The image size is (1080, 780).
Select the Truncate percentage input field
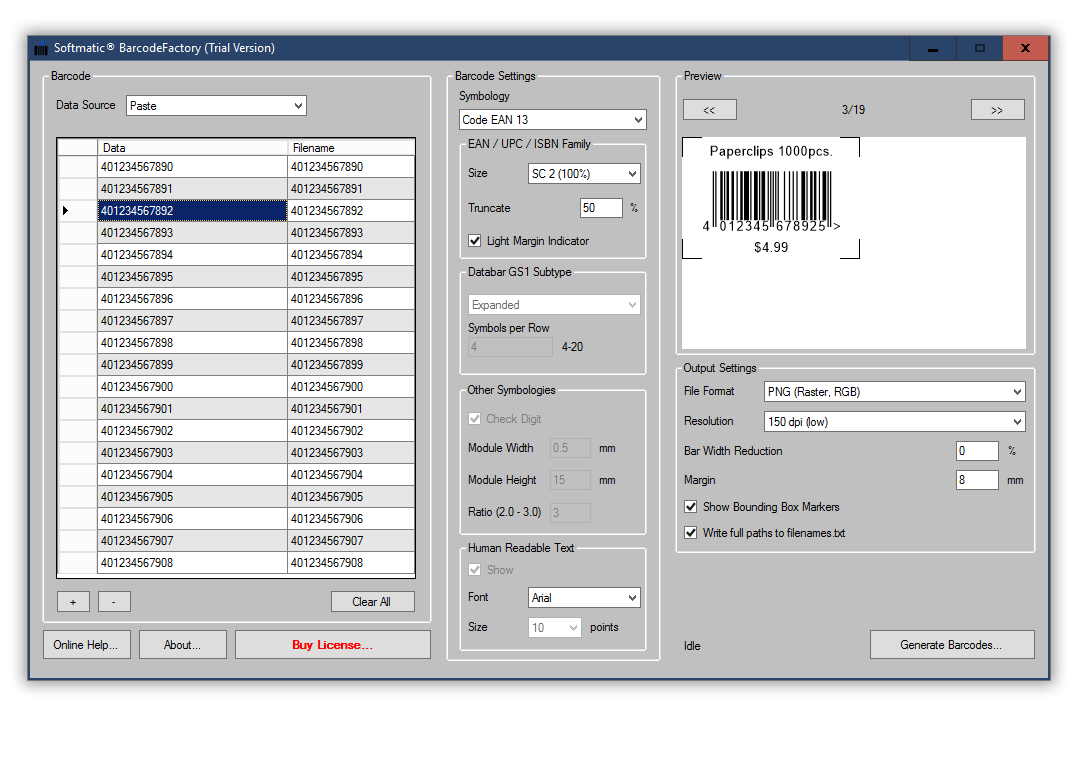point(600,208)
